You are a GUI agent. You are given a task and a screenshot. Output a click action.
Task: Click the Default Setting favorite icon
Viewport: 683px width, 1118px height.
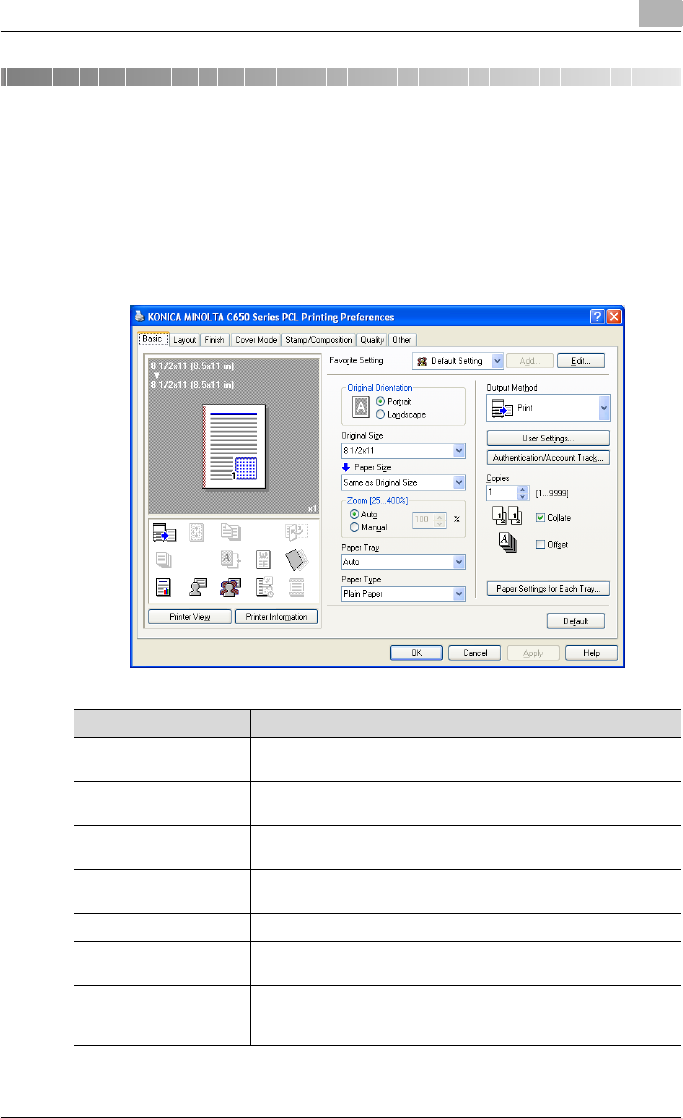tap(422, 361)
